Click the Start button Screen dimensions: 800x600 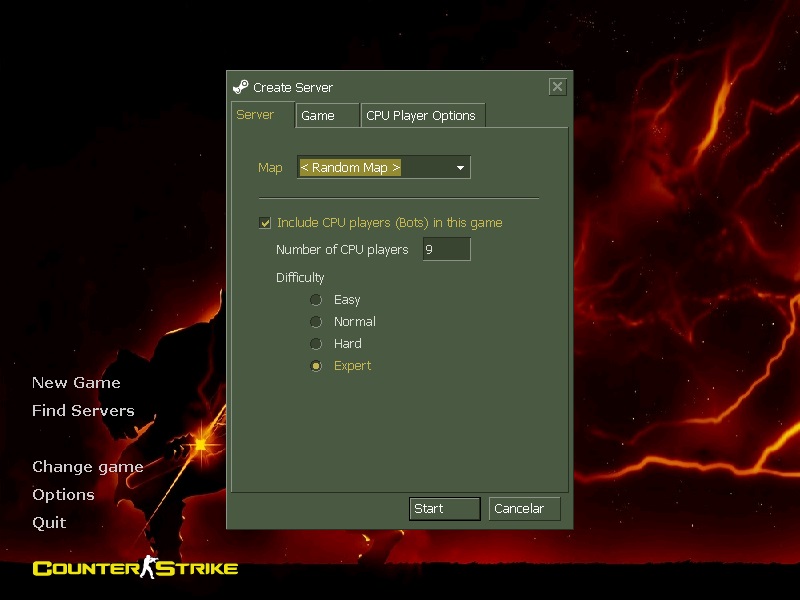tap(445, 509)
